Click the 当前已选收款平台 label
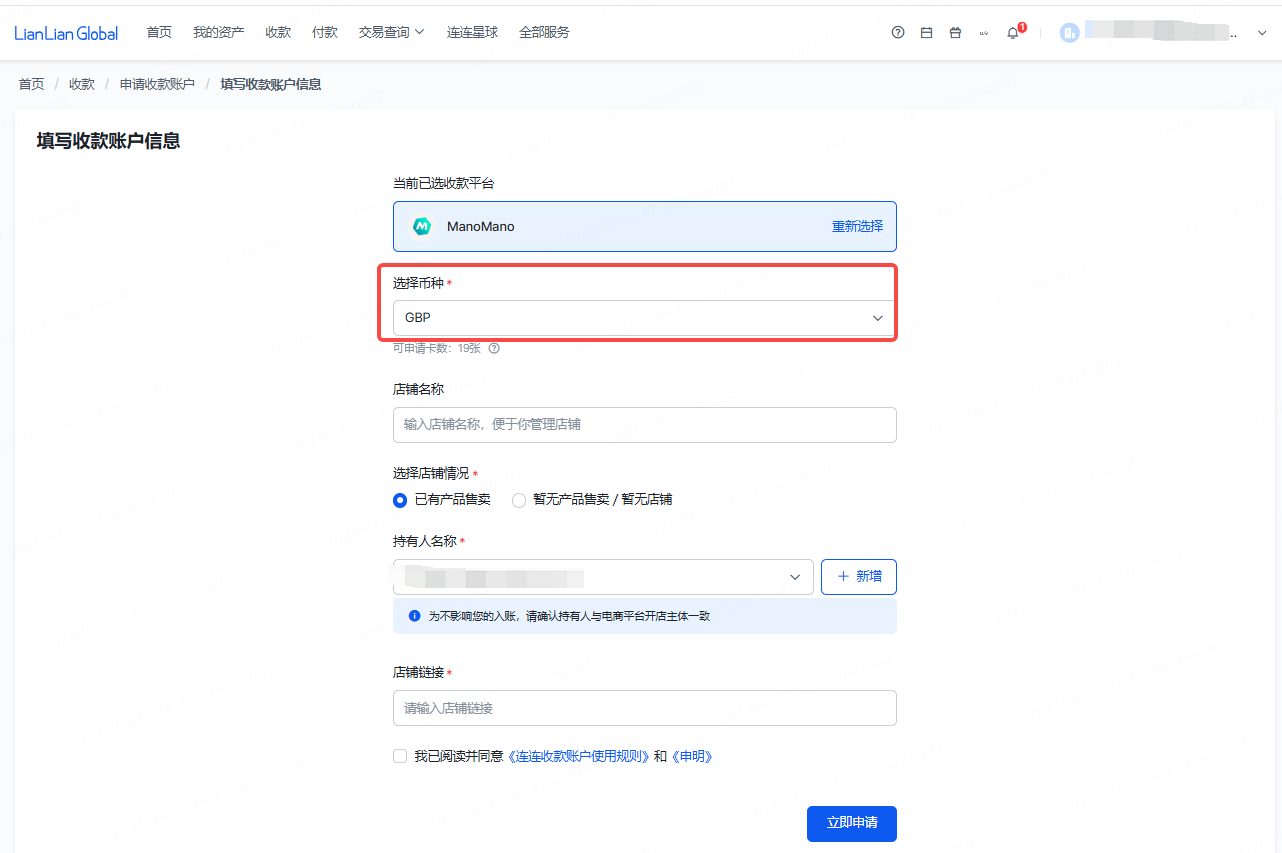Image resolution: width=1282 pixels, height=853 pixels. 443,184
